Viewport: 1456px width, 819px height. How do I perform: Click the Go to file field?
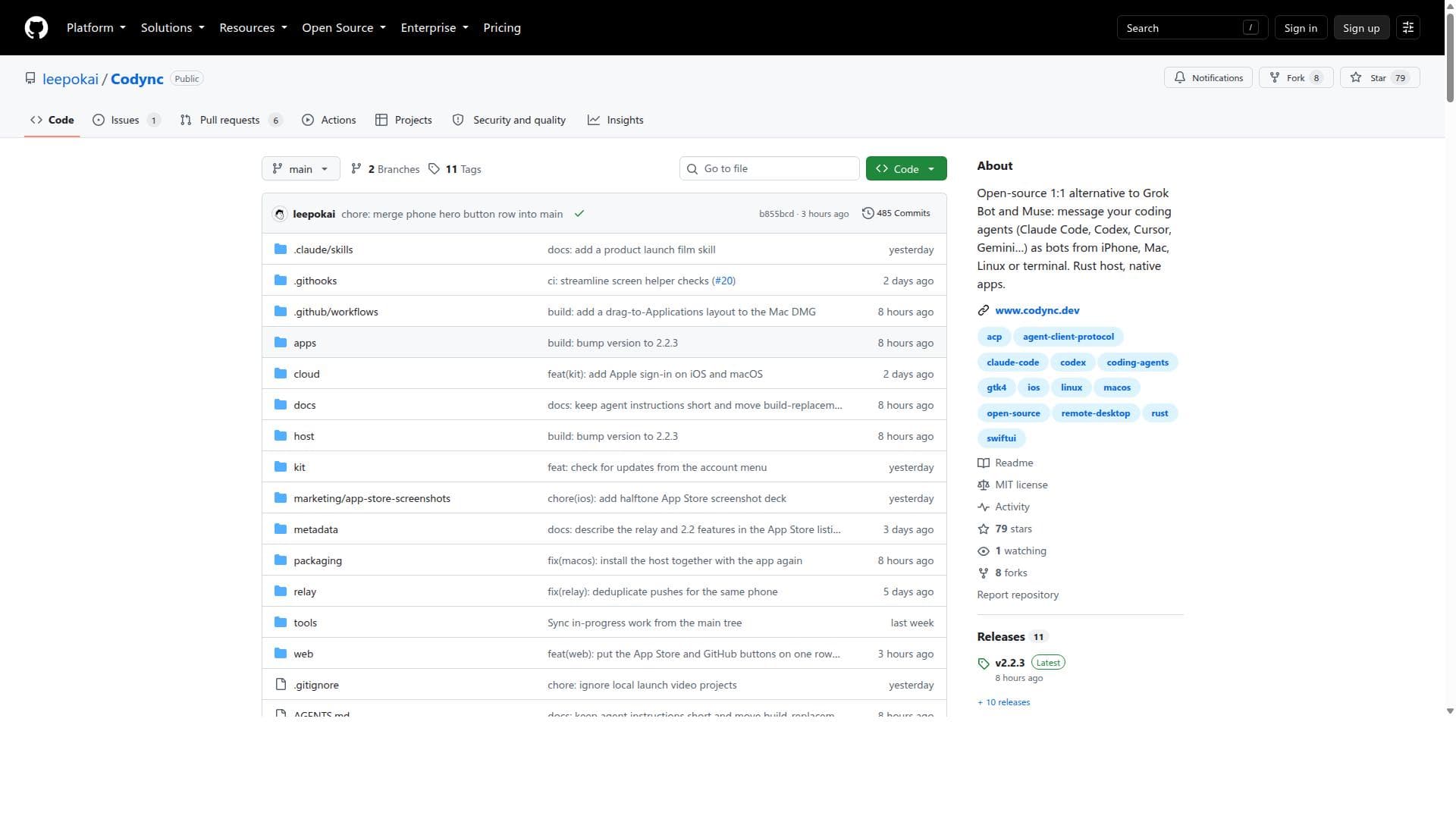coord(770,169)
